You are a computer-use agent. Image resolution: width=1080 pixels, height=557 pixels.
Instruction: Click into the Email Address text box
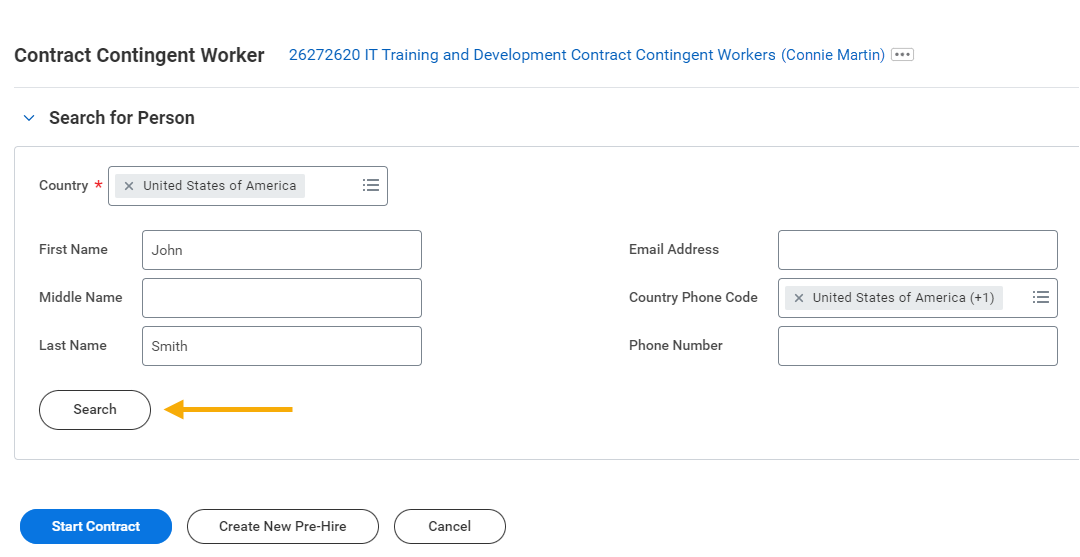917,250
